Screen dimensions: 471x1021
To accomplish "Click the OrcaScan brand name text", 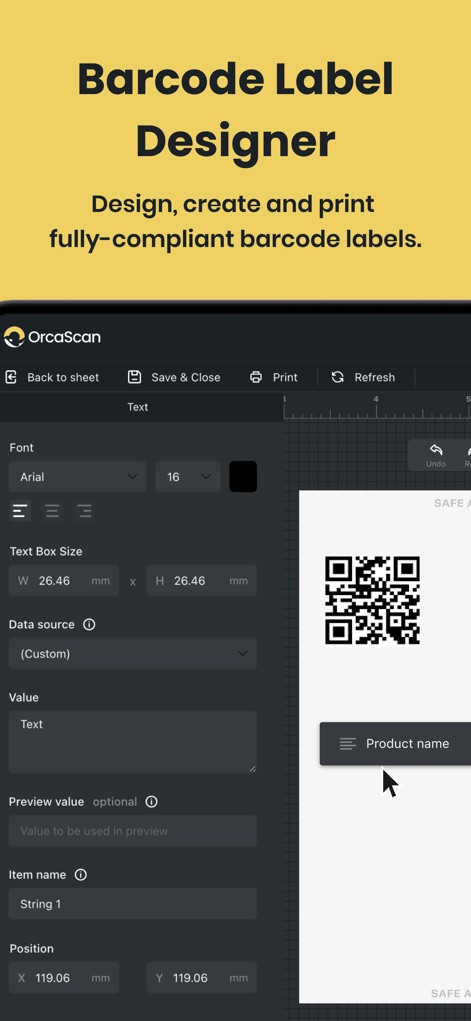I will (64, 337).
